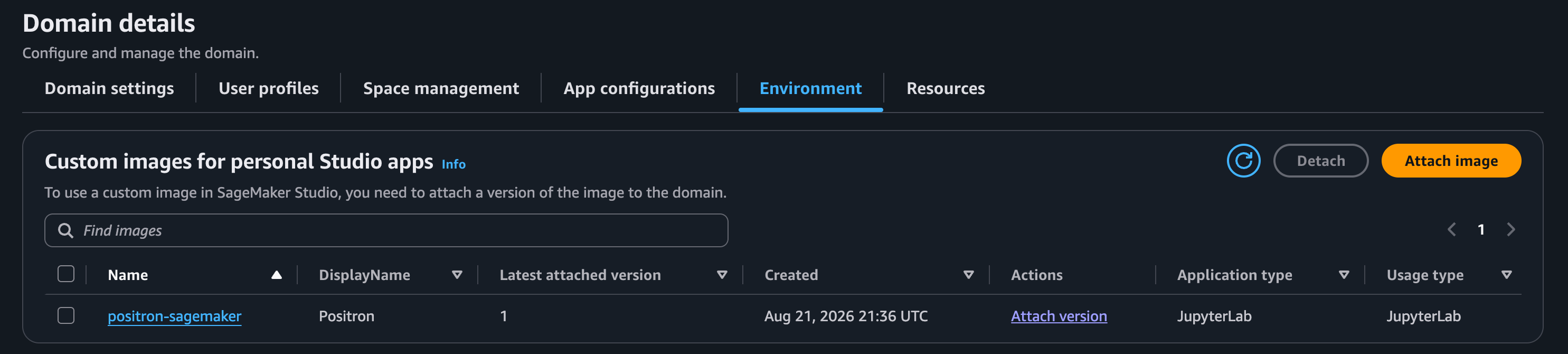Switch to App configurations tab
This screenshot has width=1568, height=354.
(x=639, y=88)
